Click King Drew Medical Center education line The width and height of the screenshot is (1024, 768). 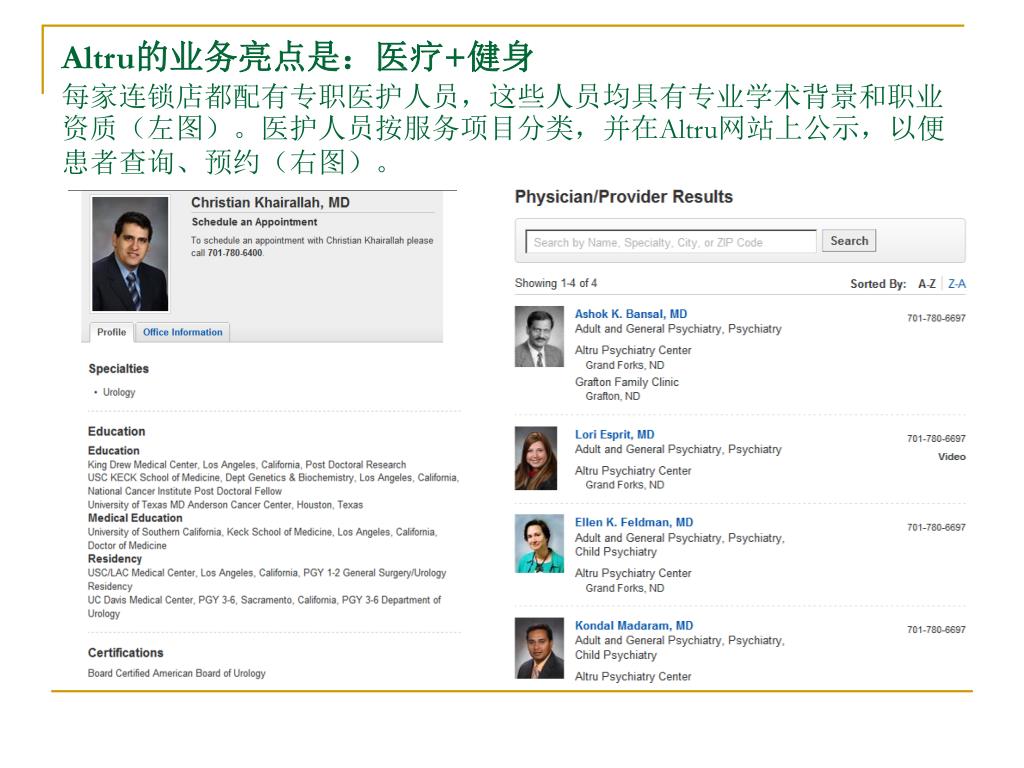247,464
